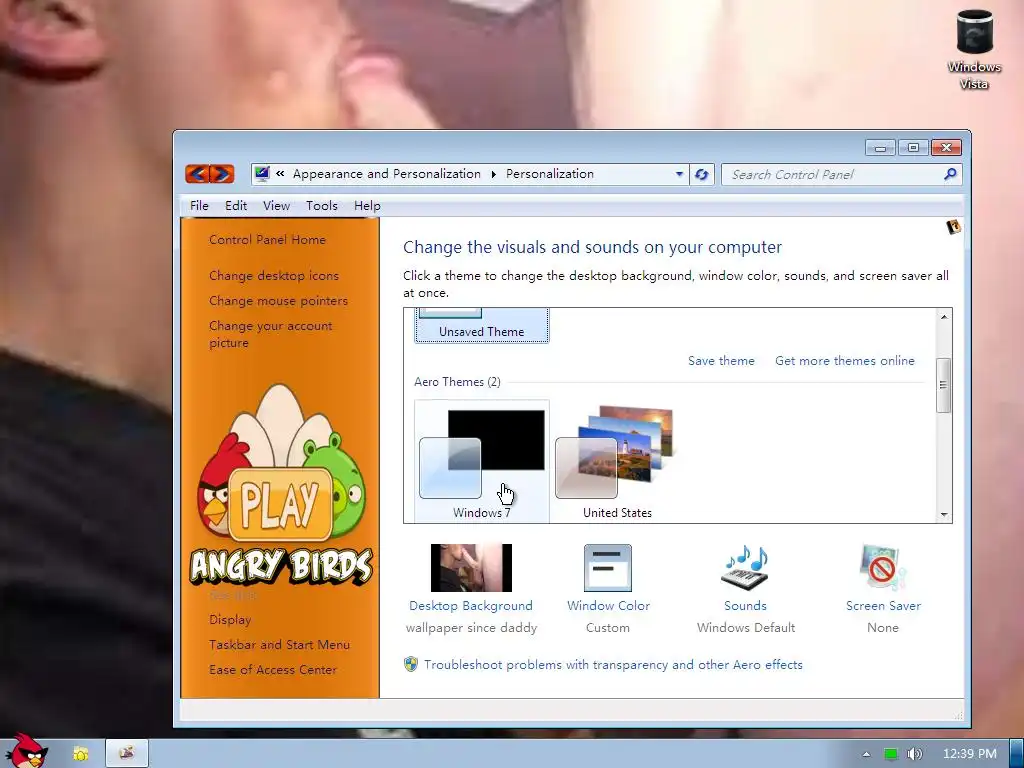Click the green tray icon
The width and height of the screenshot is (1024, 768).
(891, 754)
